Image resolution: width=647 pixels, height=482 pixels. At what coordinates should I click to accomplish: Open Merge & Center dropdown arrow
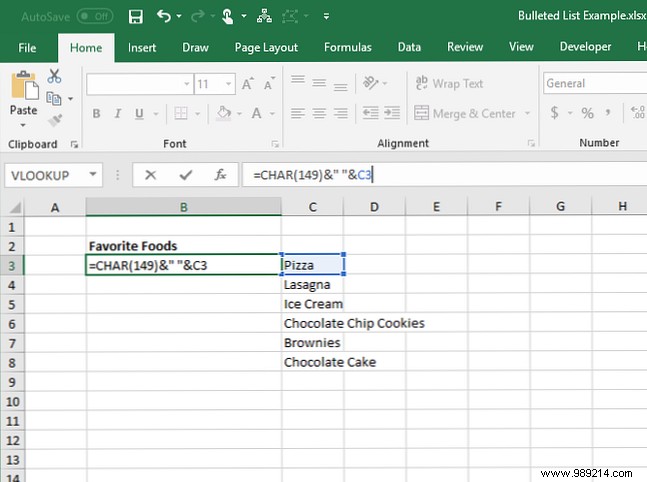tap(527, 113)
